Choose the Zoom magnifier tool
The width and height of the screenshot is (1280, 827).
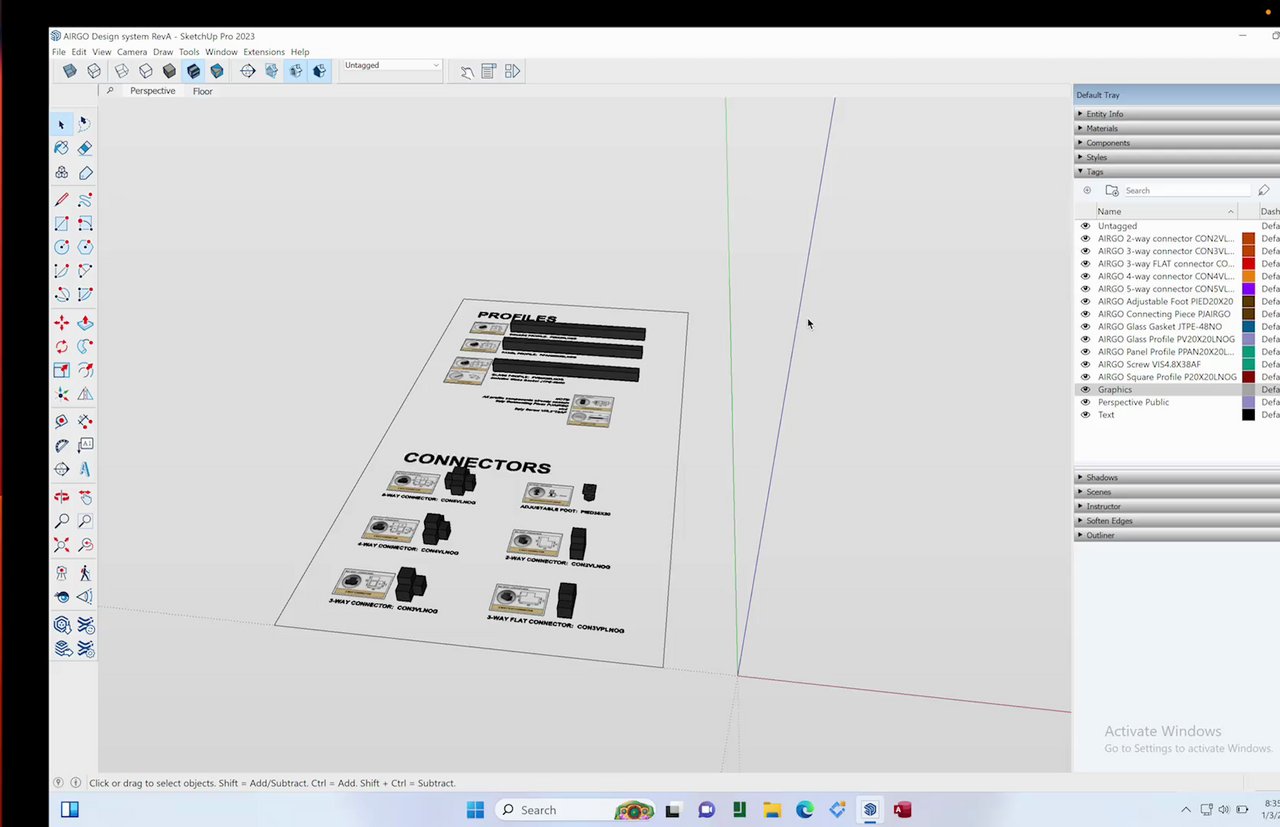coord(61,521)
